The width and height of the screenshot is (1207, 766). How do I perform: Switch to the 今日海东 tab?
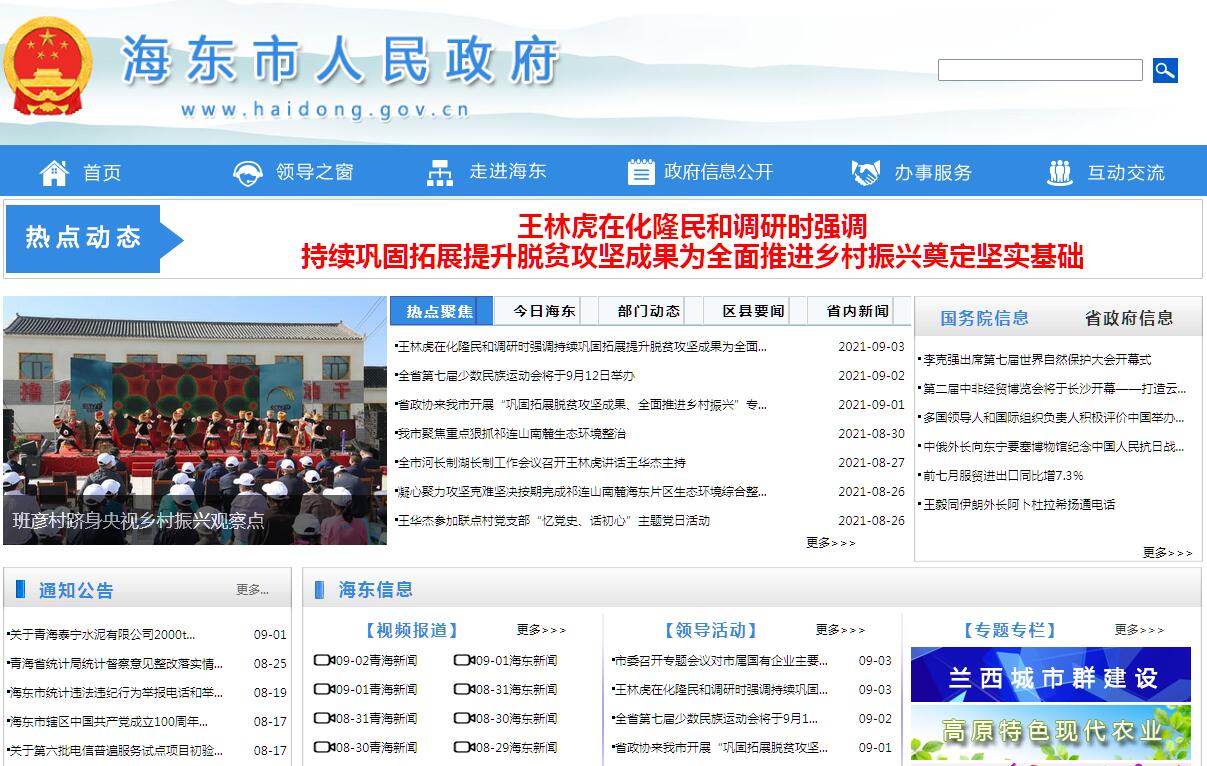(544, 311)
